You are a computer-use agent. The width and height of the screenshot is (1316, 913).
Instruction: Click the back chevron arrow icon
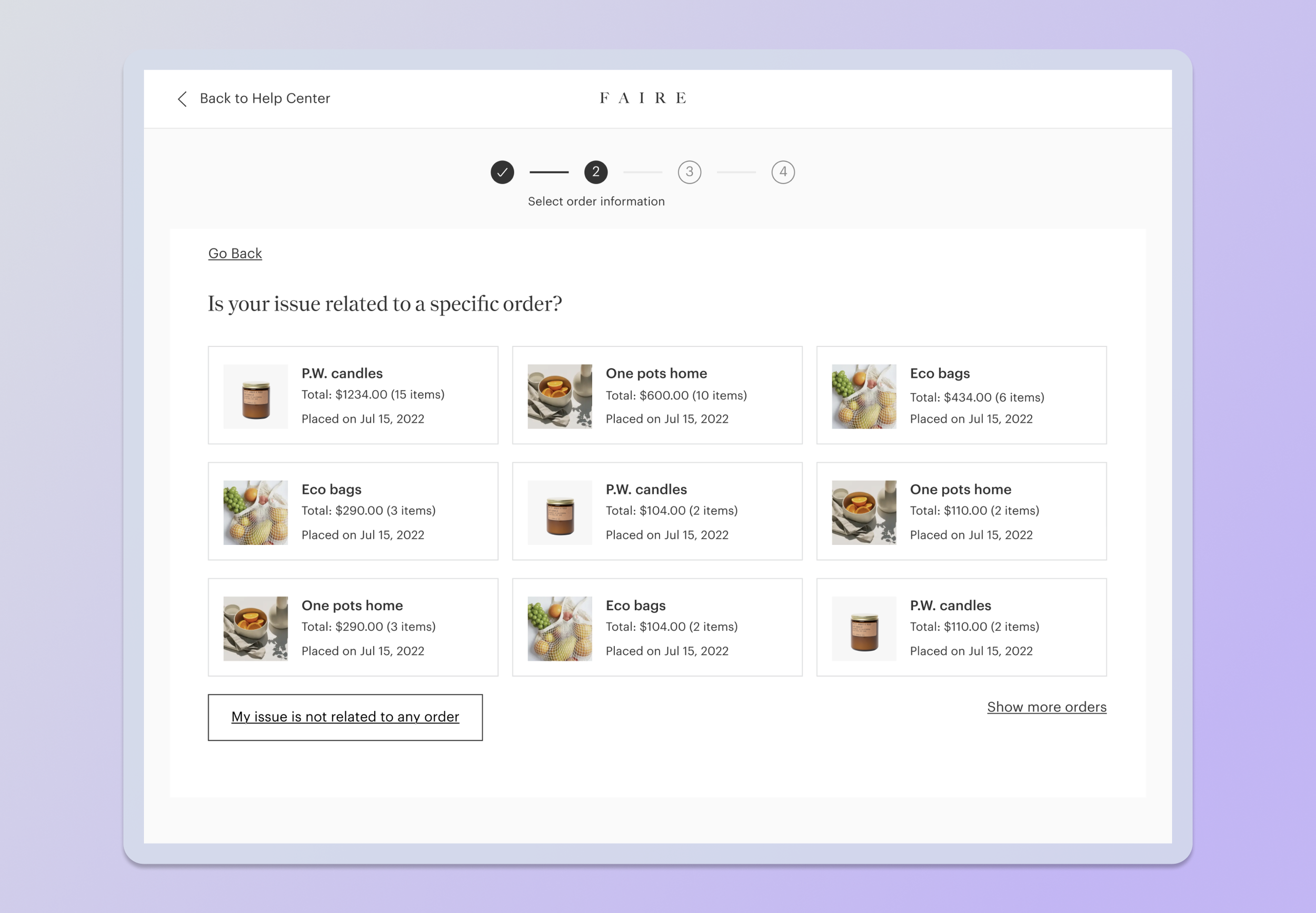(x=182, y=99)
